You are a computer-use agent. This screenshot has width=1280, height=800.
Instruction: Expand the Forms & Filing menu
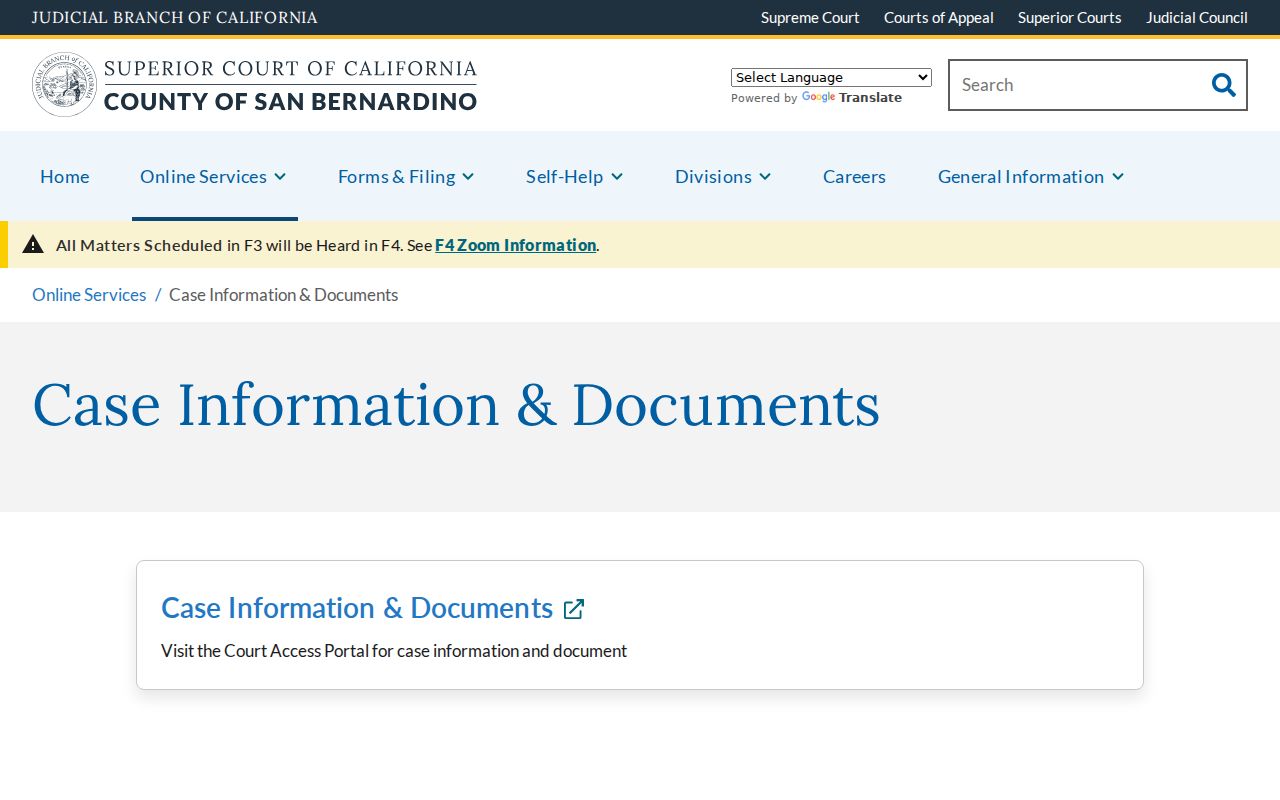[x=406, y=176]
